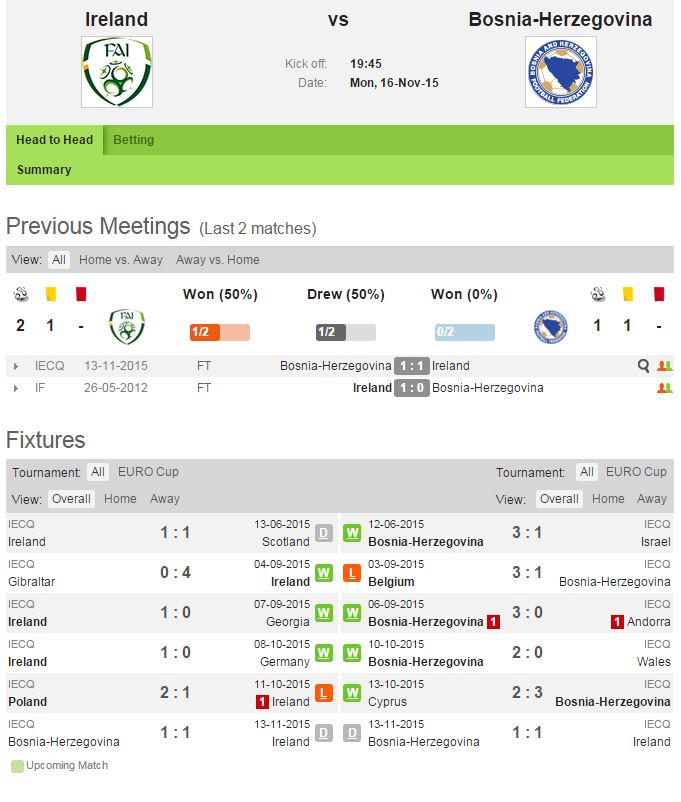
Task: Click Ireland's orange 1/2 wins bar
Action: pos(219,332)
